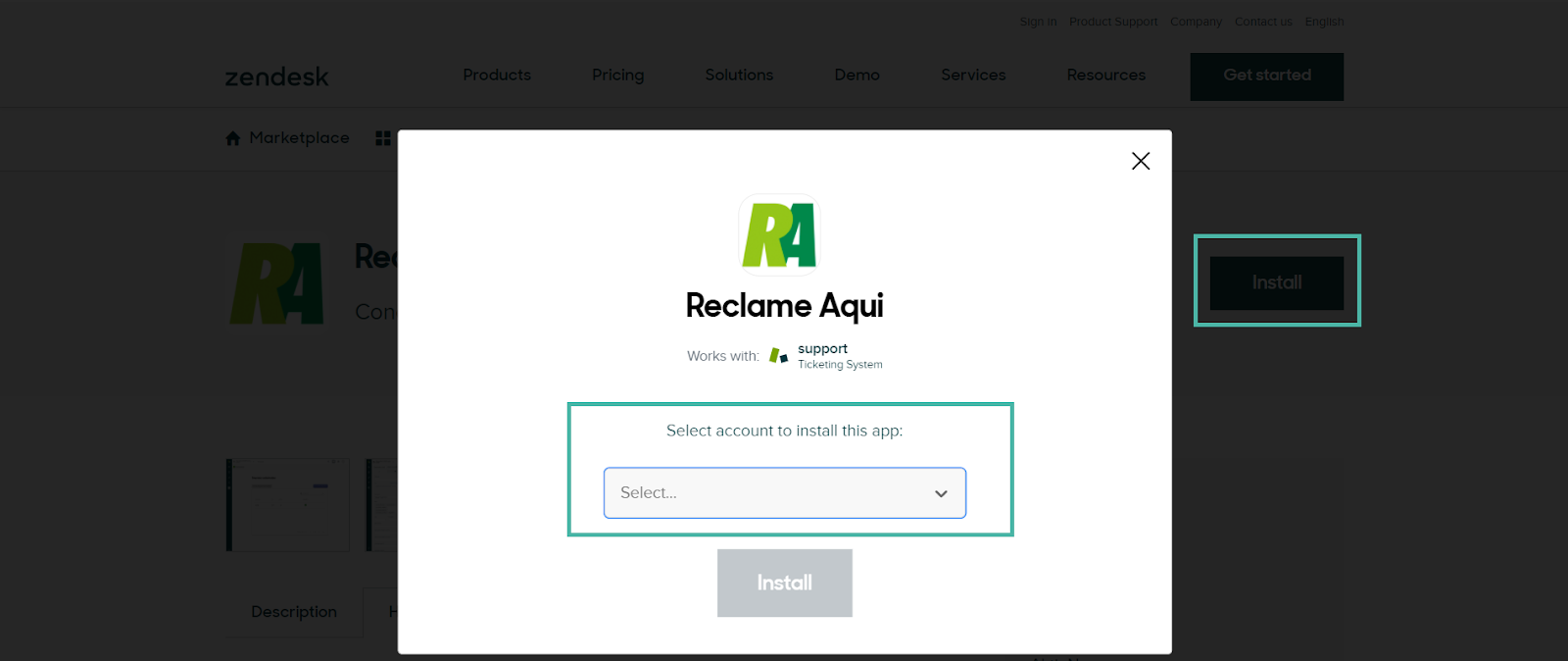Click the large Reclame Aqui logo on the page
Screen dimensions: 1568x661
(277, 283)
